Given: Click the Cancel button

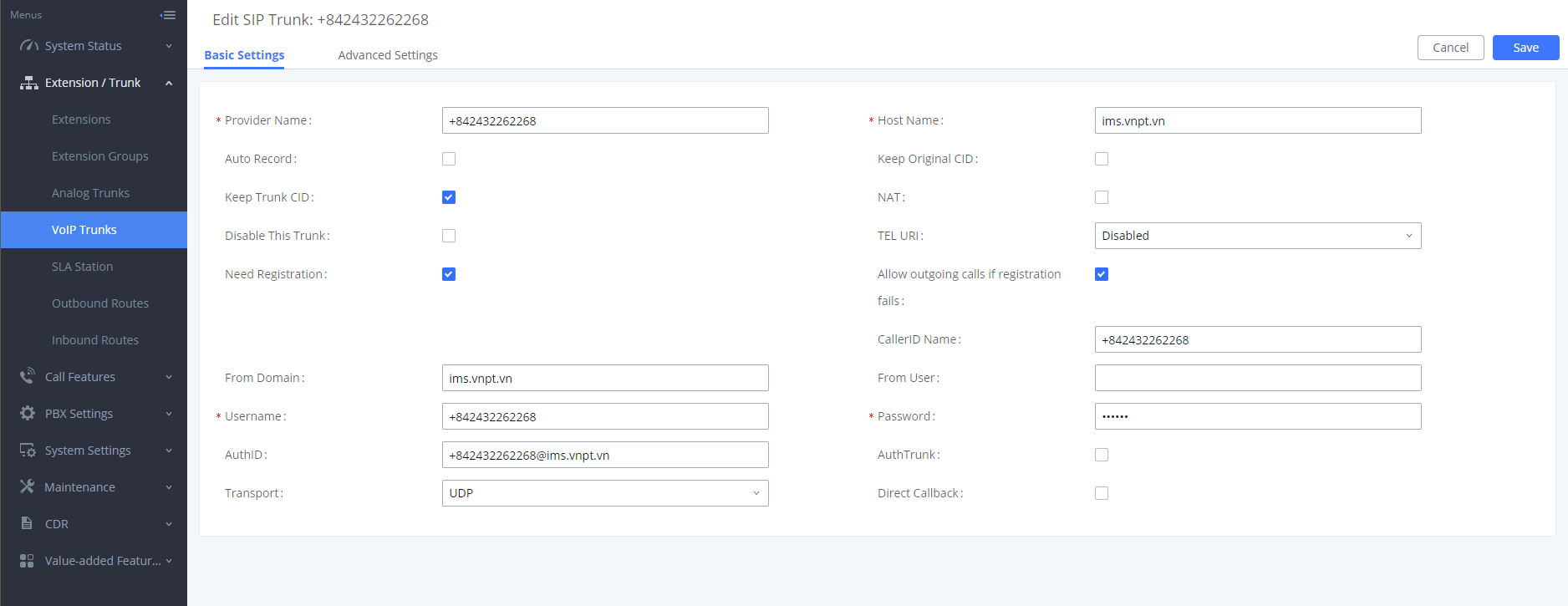Looking at the screenshot, I should 1450,48.
